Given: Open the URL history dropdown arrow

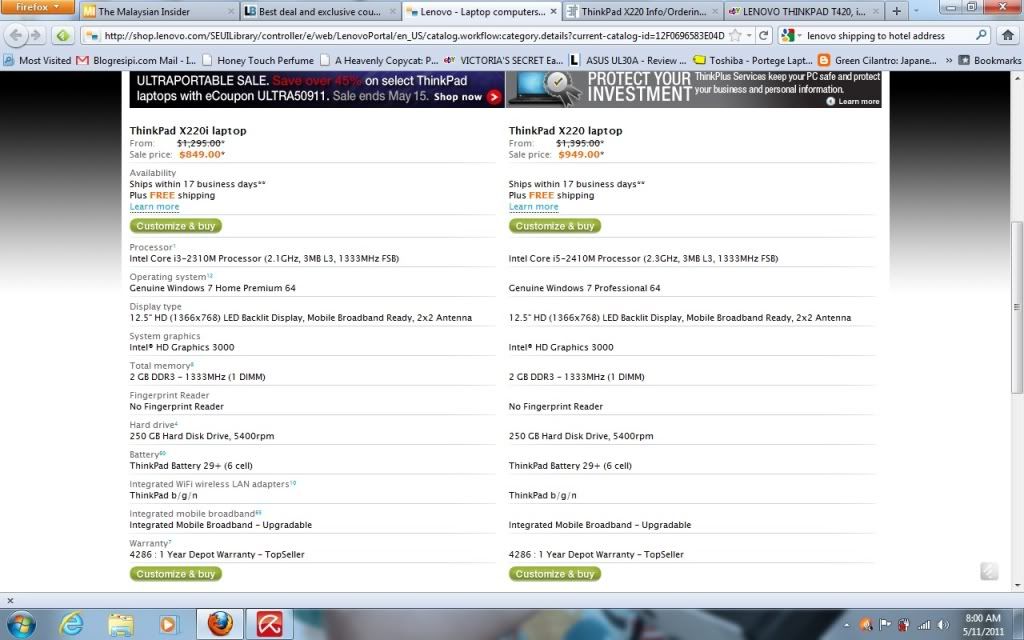Looking at the screenshot, I should tap(749, 35).
